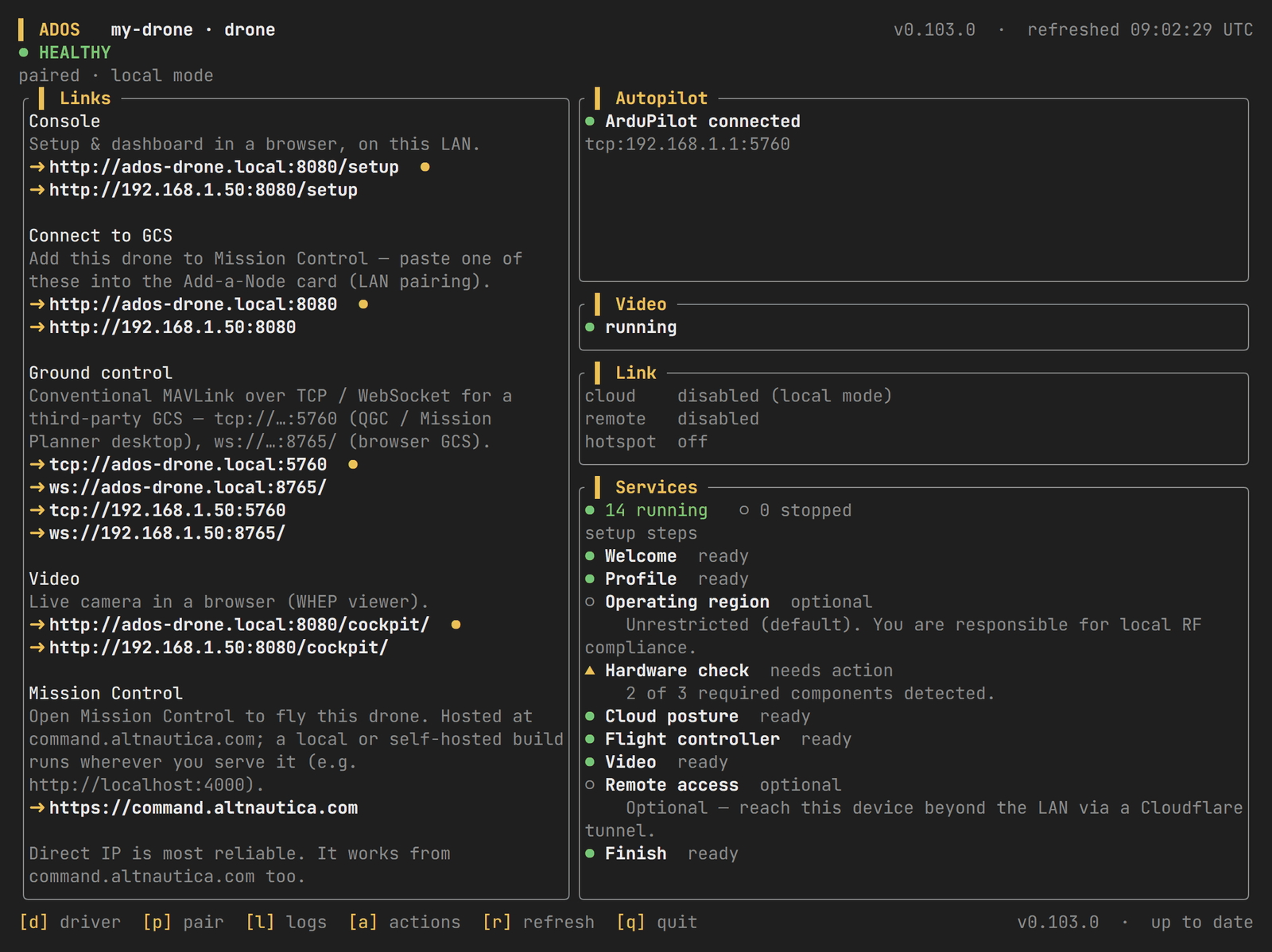Viewport: 1272px width, 952px height.
Task: Click the Hardware check step label
Action: point(677,671)
